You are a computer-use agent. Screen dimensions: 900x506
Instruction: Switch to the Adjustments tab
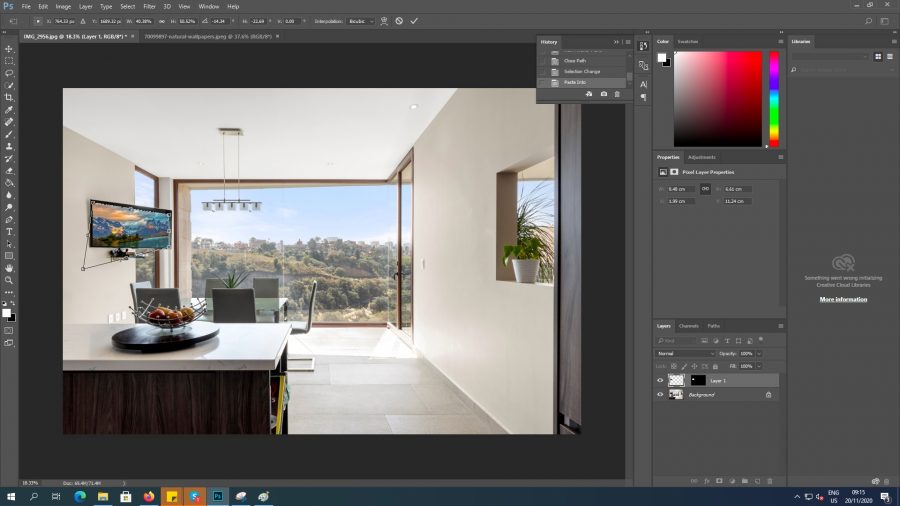[x=701, y=157]
